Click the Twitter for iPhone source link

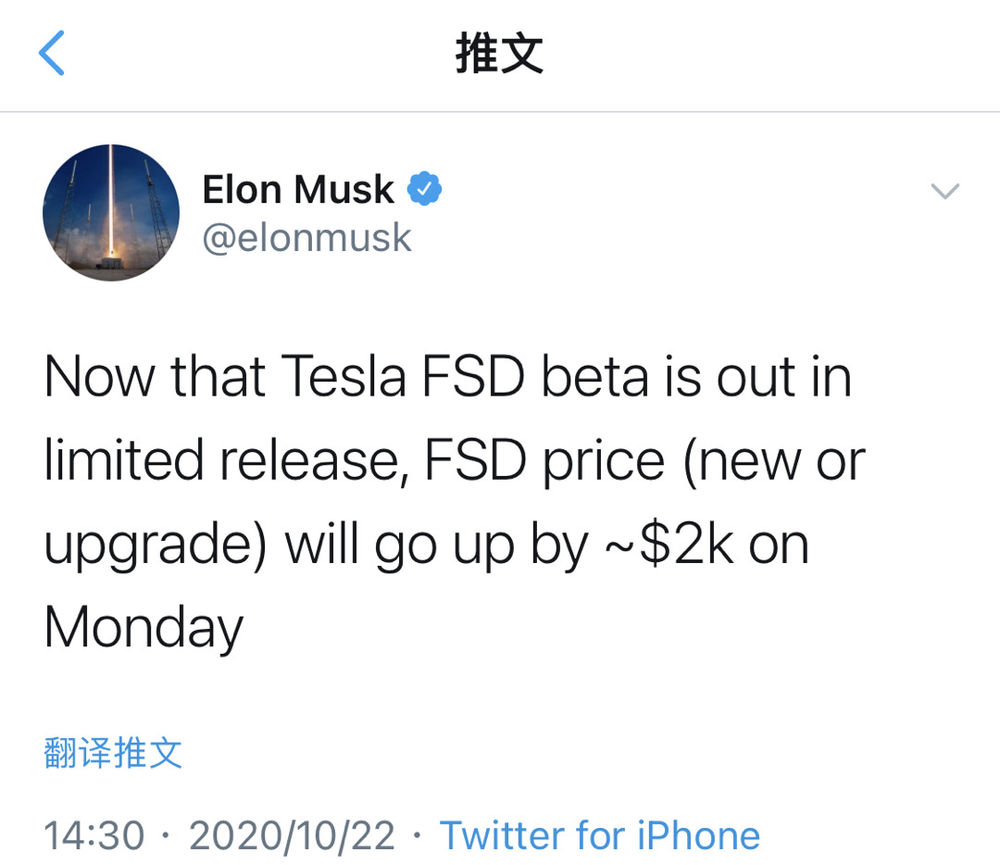[599, 836]
